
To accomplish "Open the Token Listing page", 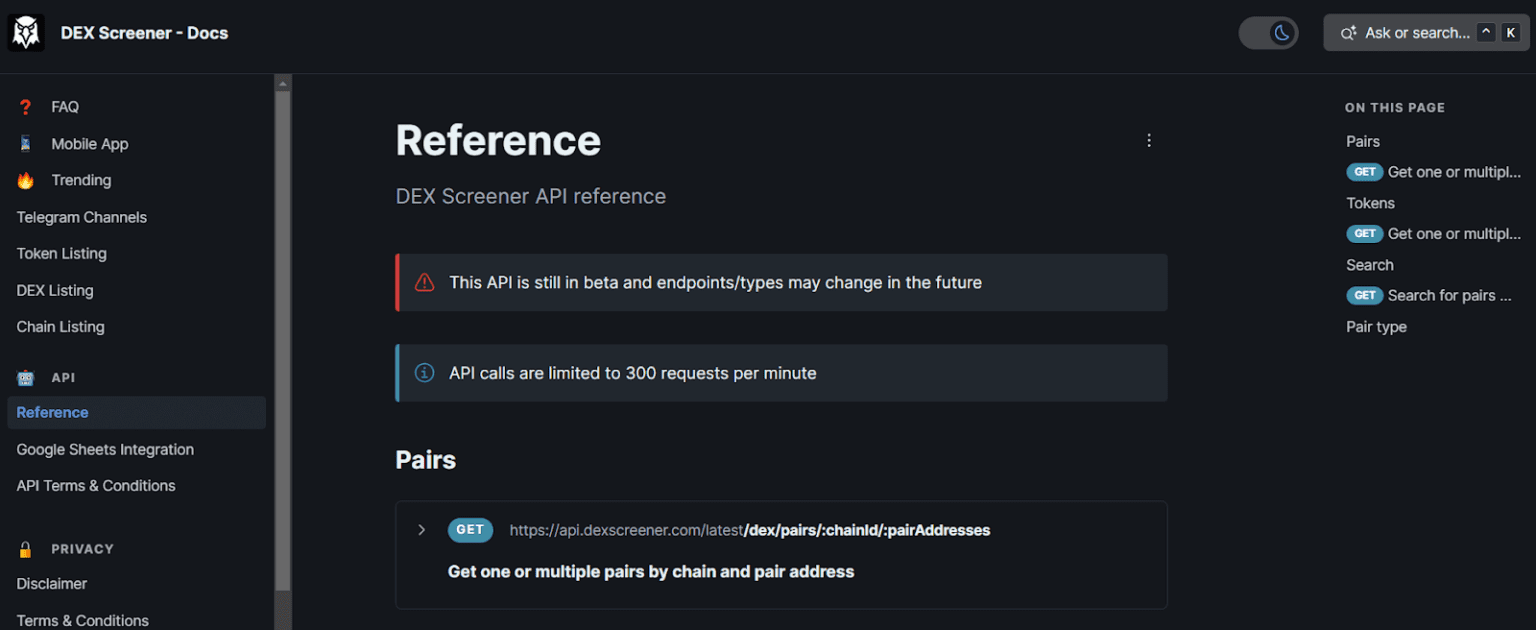I will point(61,254).
